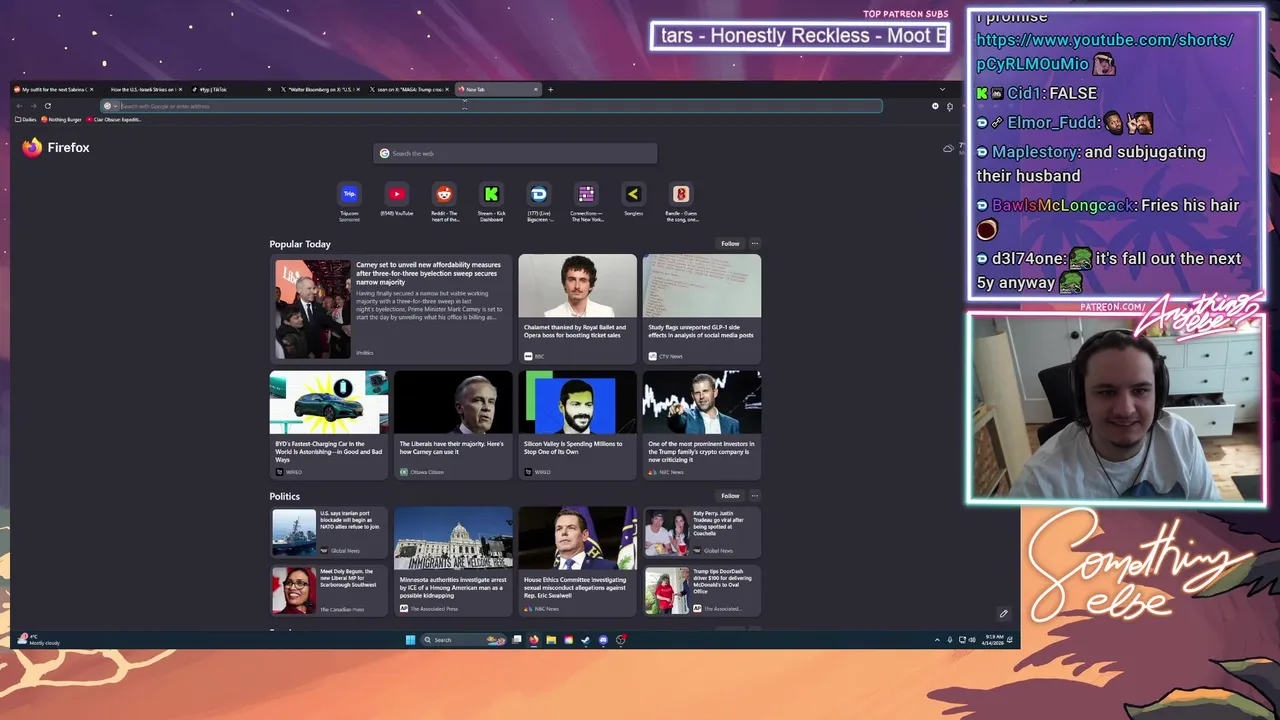The image size is (1280, 720).
Task: Open the BYD Fastest-Charging Car article
Action: point(329,424)
